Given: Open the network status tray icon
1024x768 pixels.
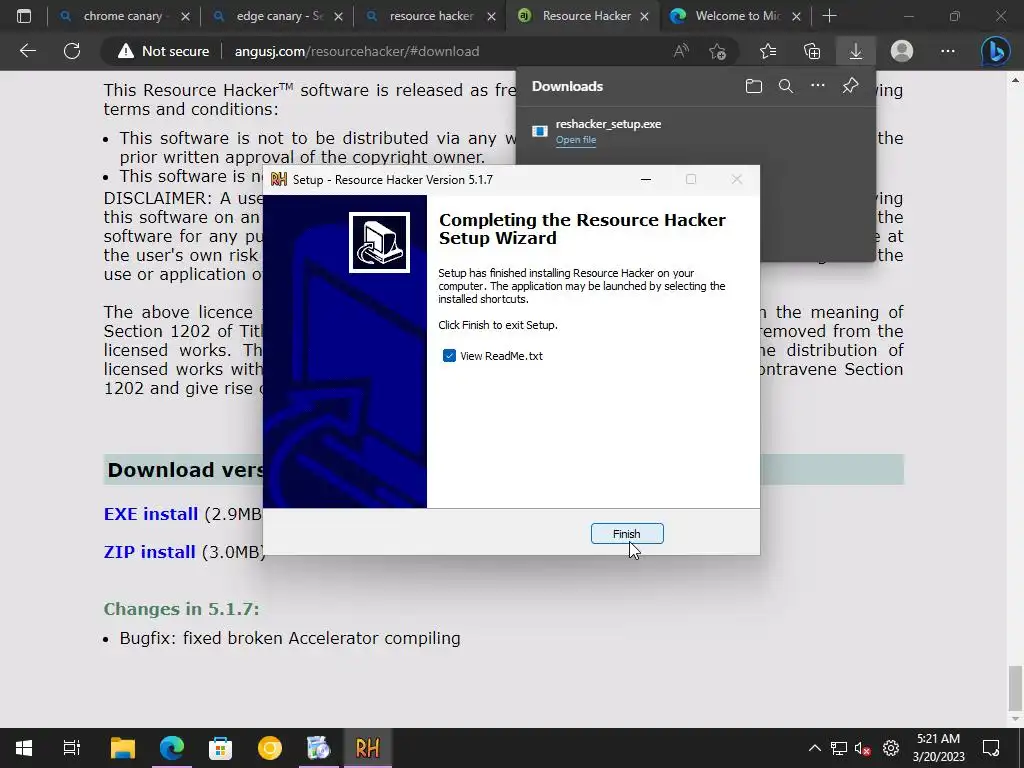Looking at the screenshot, I should click(839, 748).
